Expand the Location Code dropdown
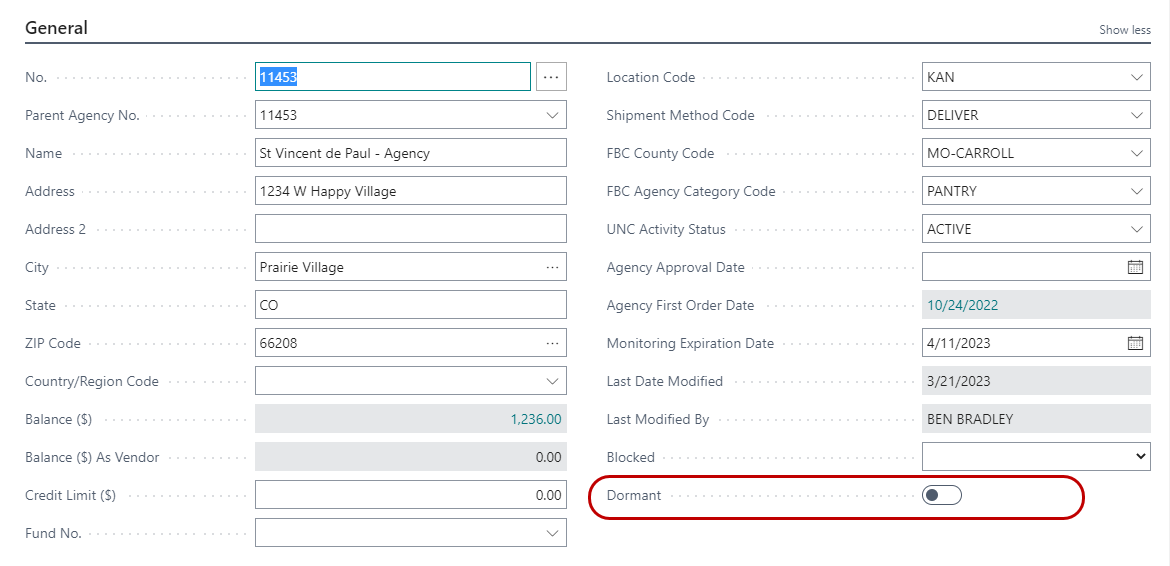 (1136, 77)
